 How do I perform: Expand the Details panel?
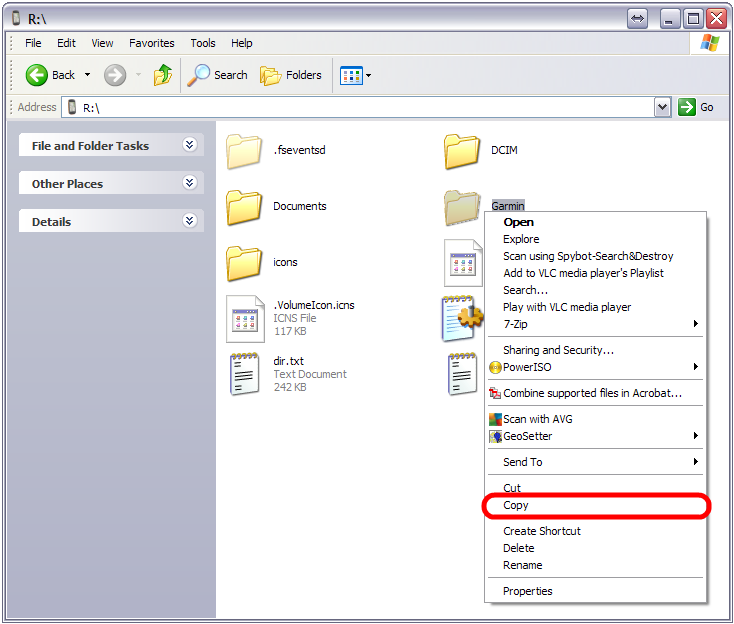point(189,221)
